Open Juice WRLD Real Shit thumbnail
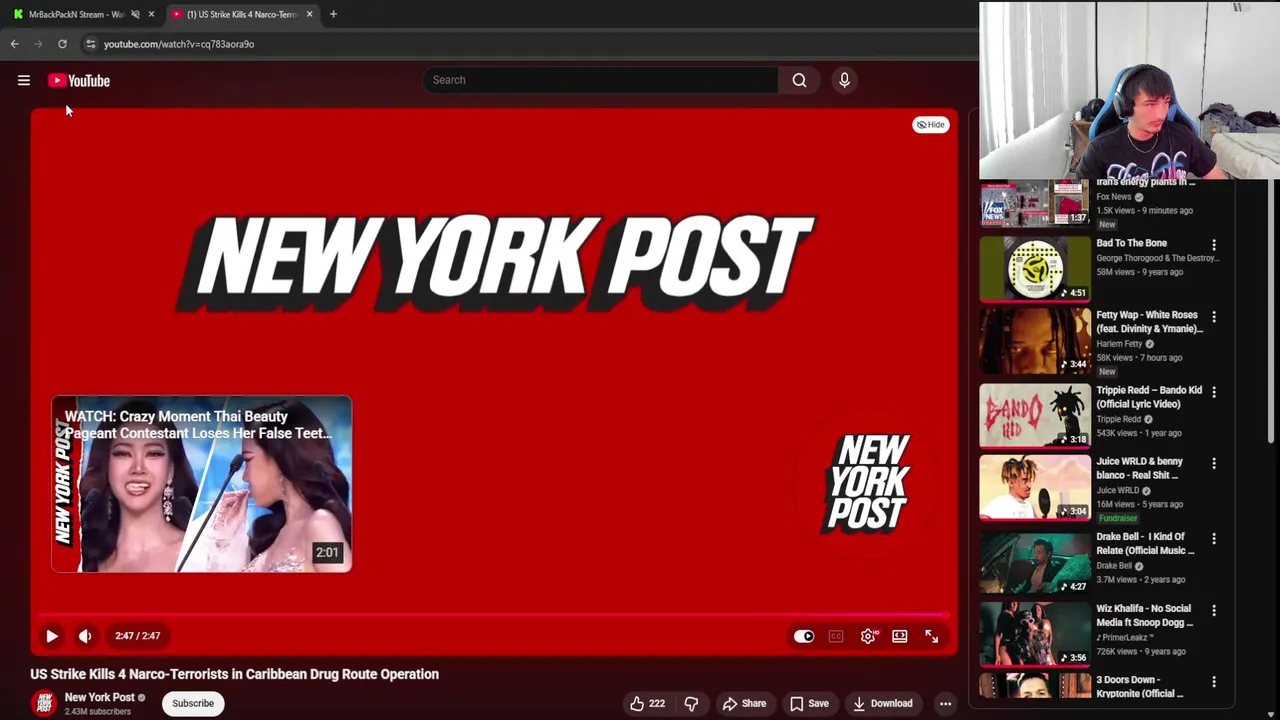The width and height of the screenshot is (1280, 720). [1035, 487]
